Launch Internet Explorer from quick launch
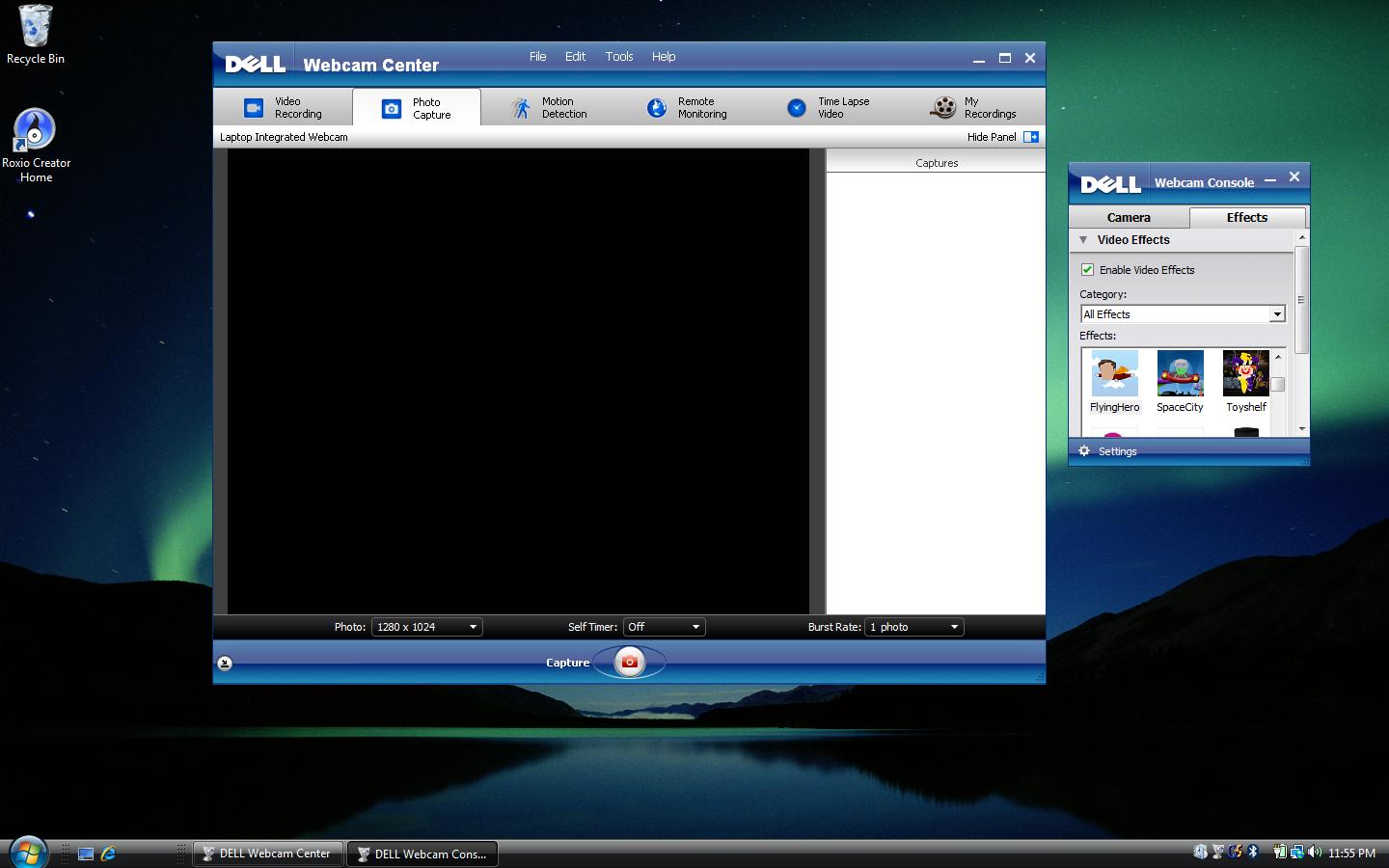Screen dimensions: 1389x868 [x=108, y=854]
